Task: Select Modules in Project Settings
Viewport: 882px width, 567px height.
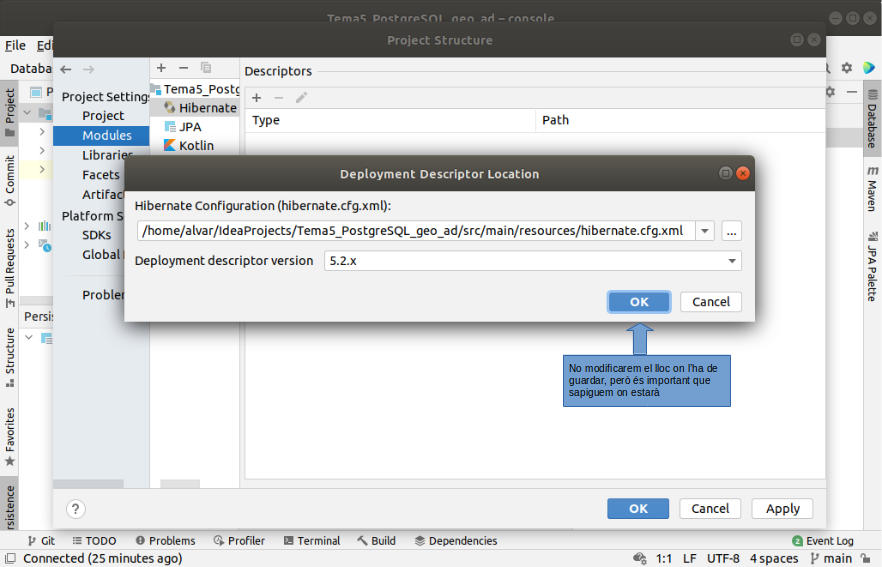Action: point(101,136)
